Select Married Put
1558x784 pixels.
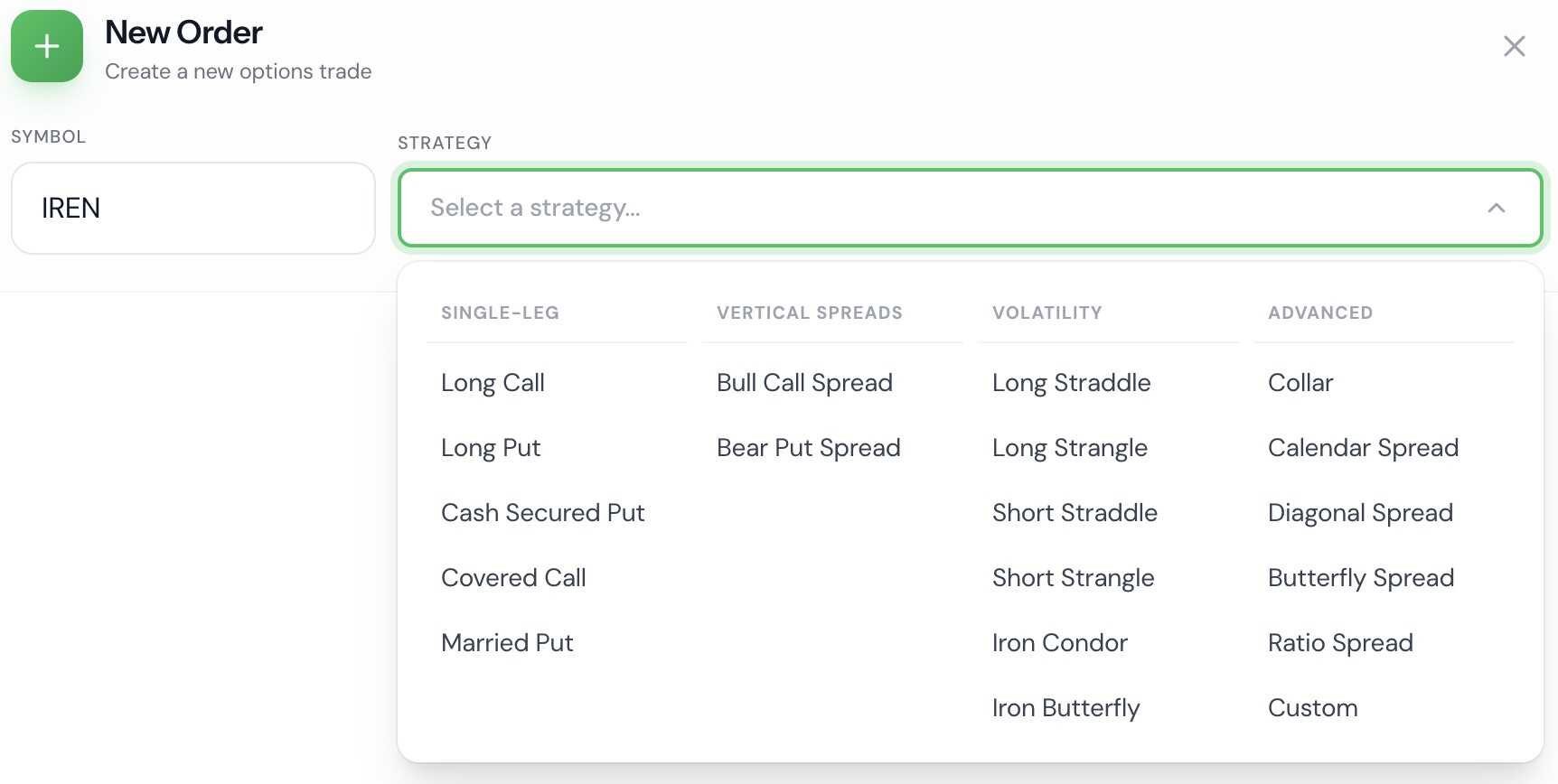click(x=507, y=642)
